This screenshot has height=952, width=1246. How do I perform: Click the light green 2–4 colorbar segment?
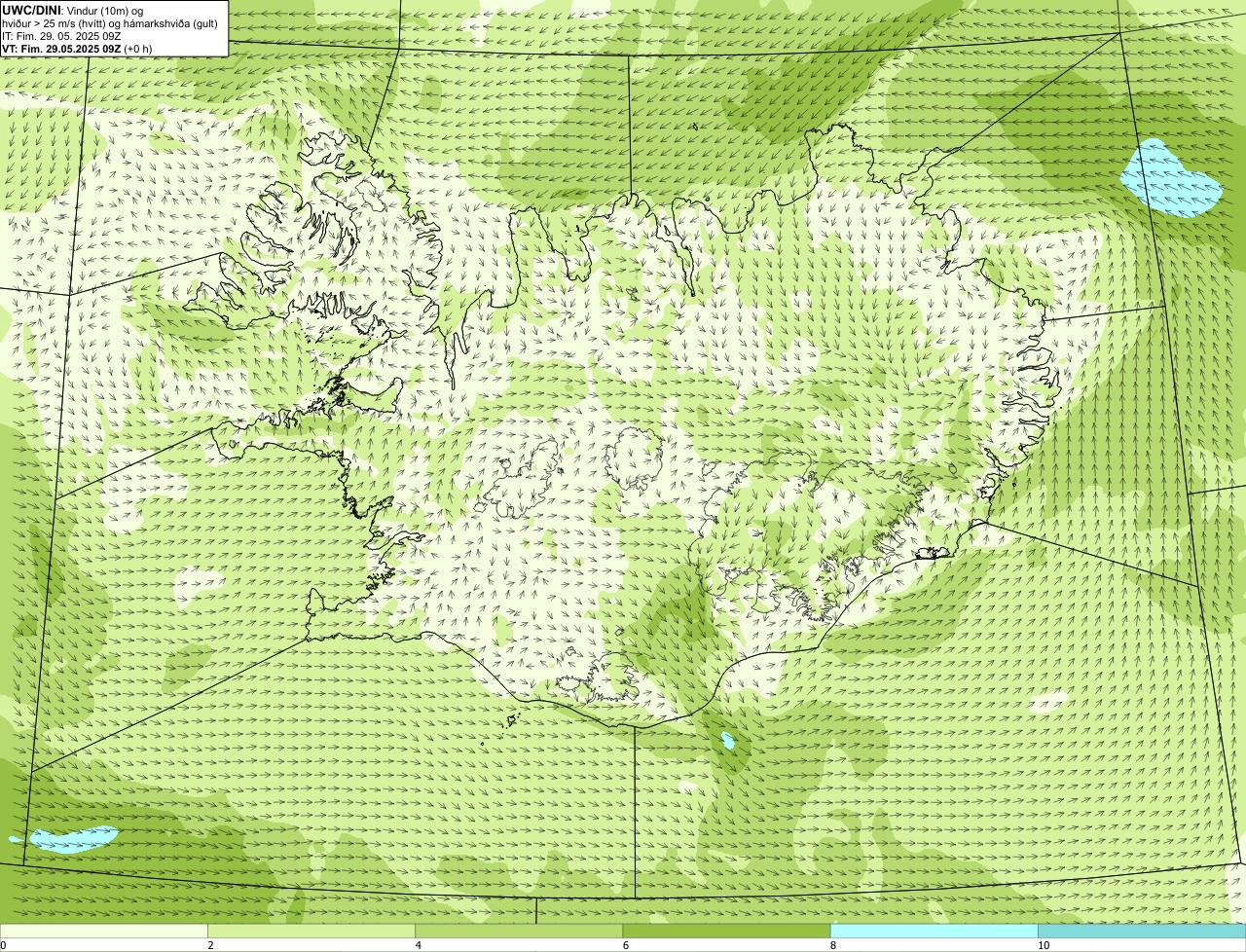coord(311,932)
